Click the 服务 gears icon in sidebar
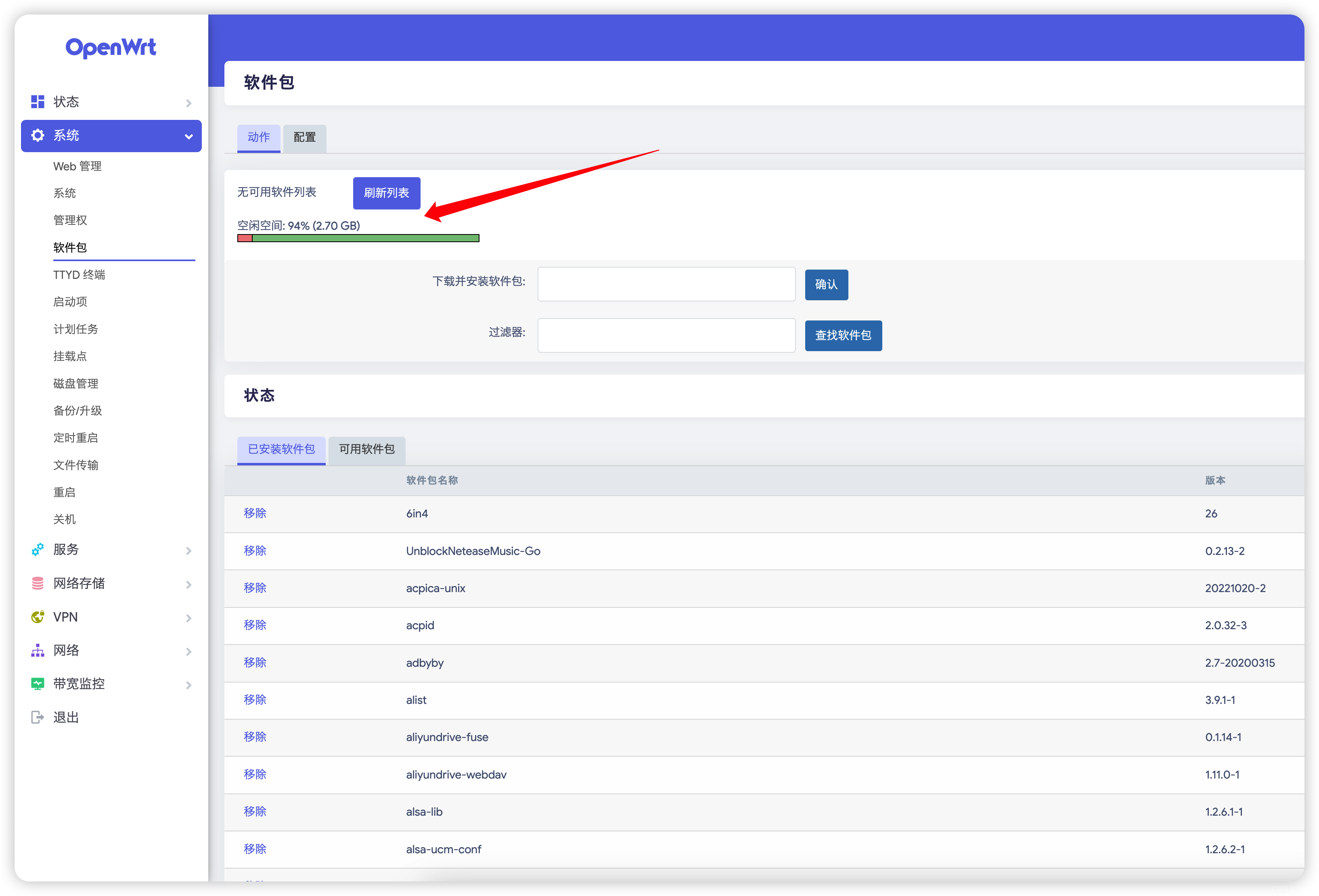The height and width of the screenshot is (896, 1319). pos(38,549)
